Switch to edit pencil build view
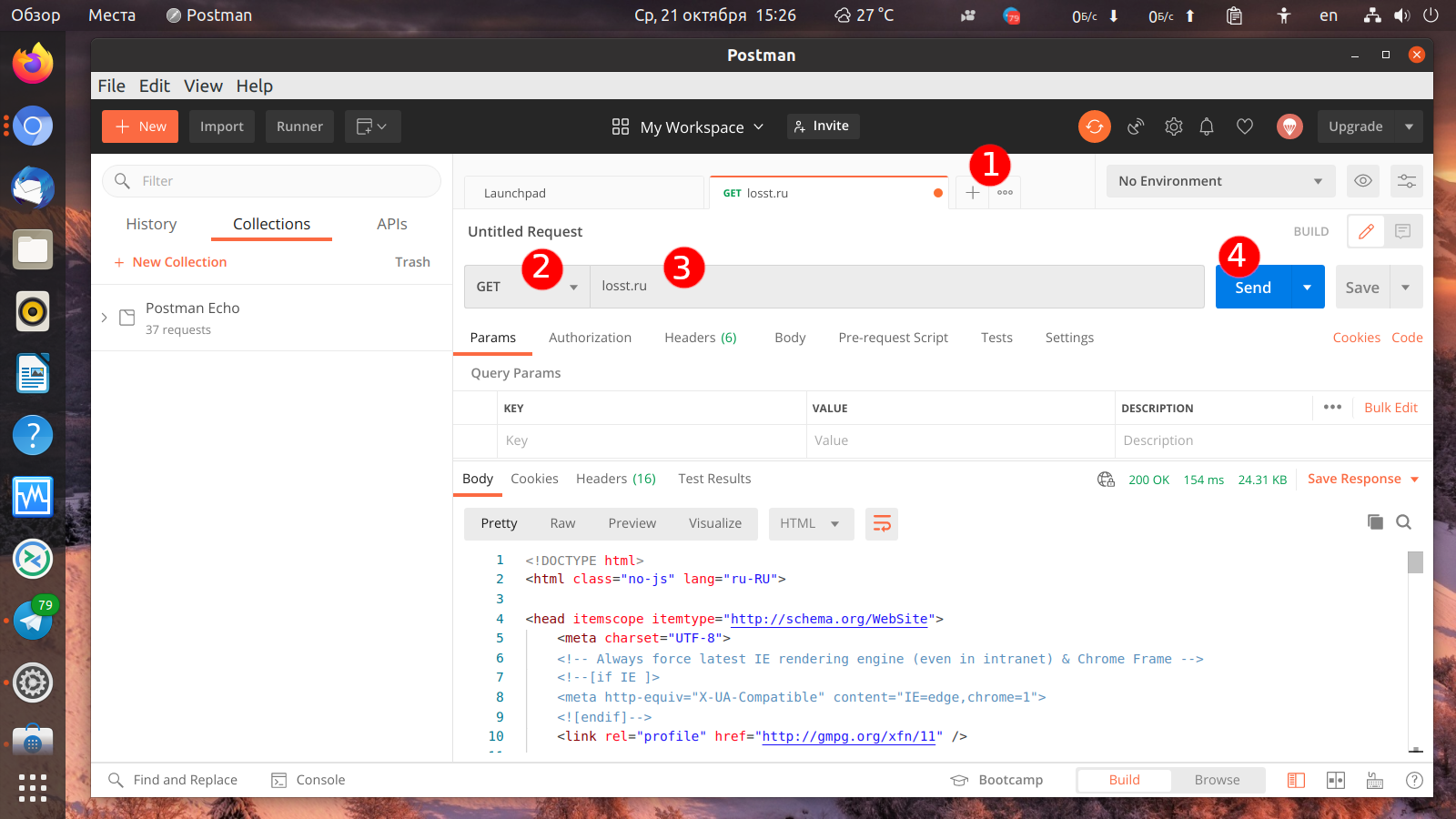The width and height of the screenshot is (1456, 819). pyautogui.click(x=1366, y=231)
